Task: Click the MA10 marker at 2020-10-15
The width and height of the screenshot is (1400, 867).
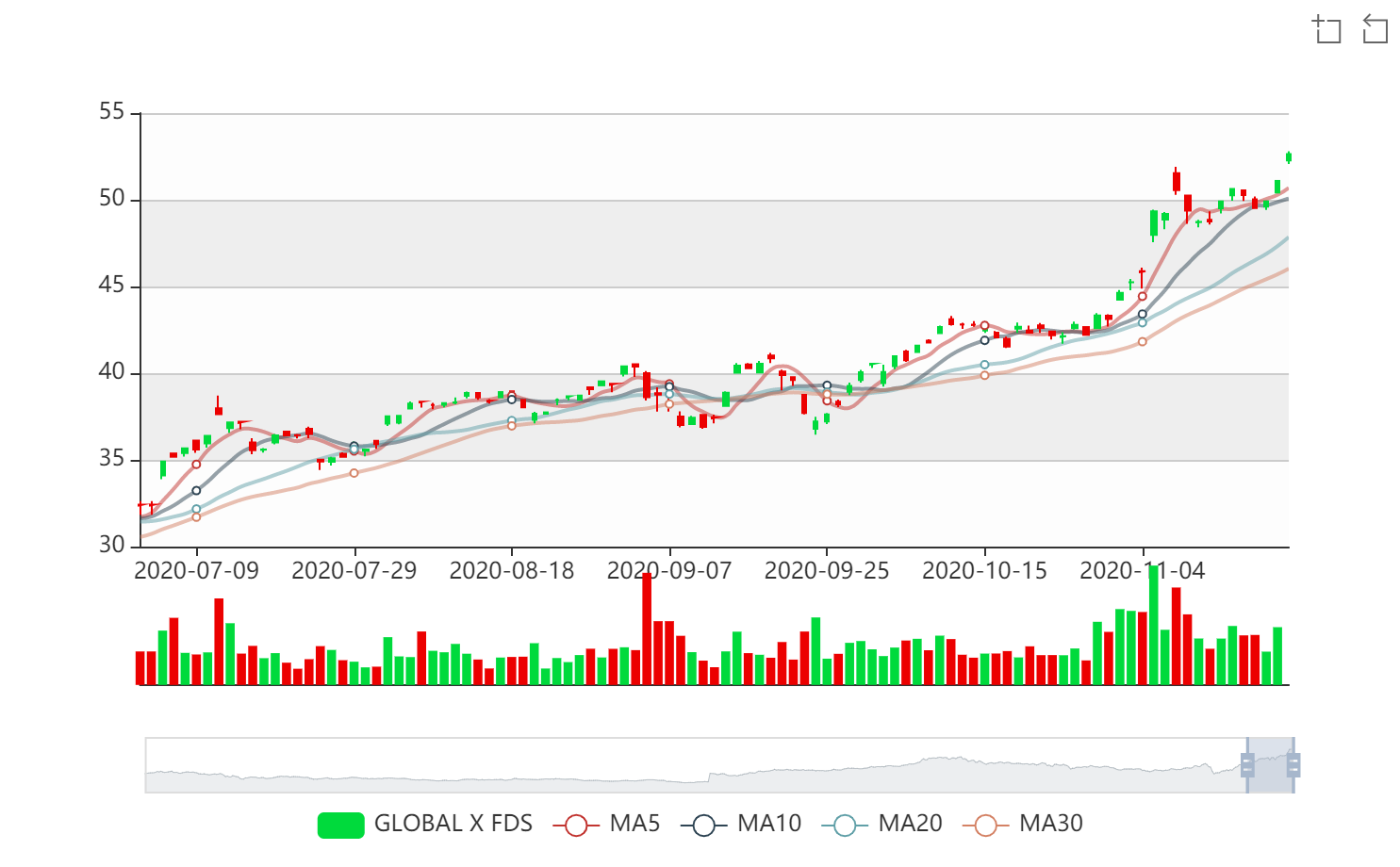Action: pyautogui.click(x=984, y=340)
